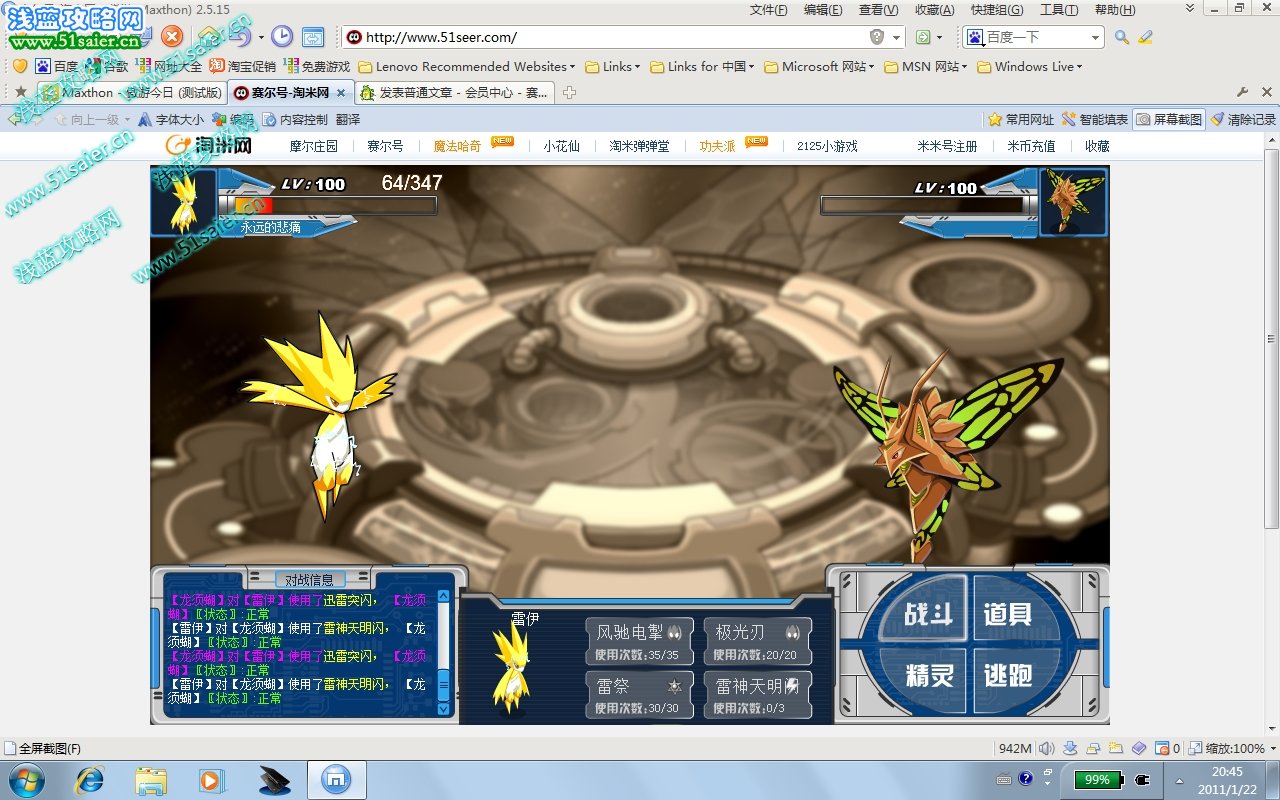Screen dimensions: 1280x800
Task: Open the 快捷组(G) menu
Action: pos(997,10)
